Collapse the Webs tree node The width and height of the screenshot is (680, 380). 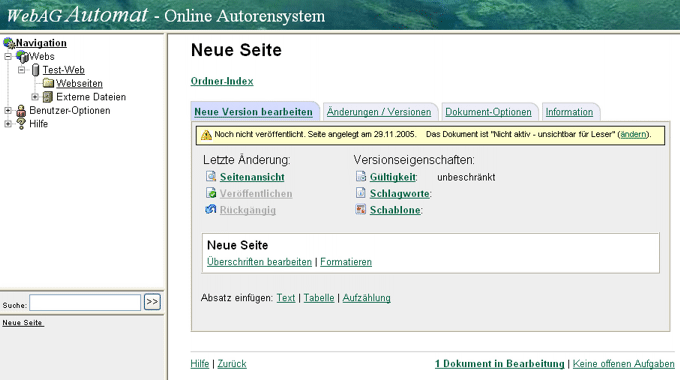pyautogui.click(x=8, y=56)
